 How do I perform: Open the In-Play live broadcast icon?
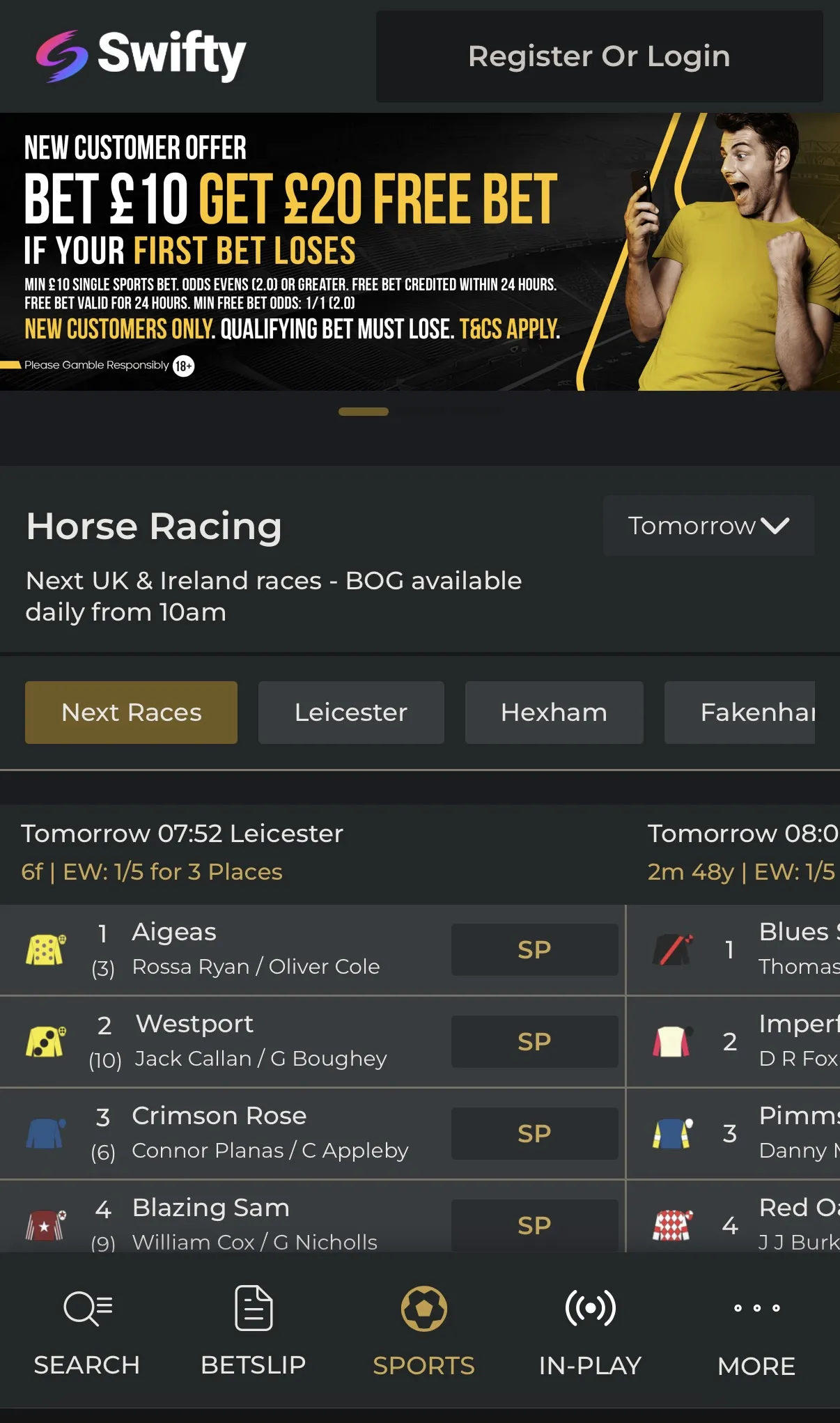[x=590, y=1308]
